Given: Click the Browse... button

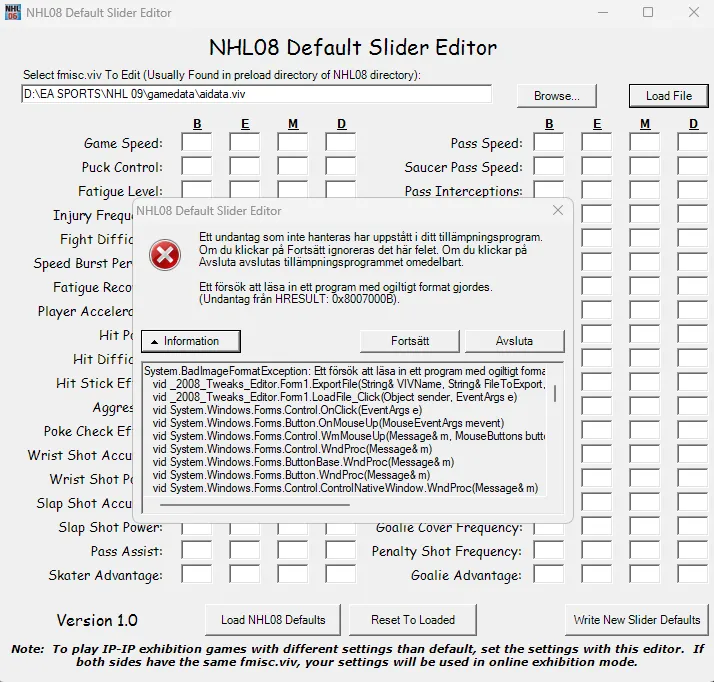Looking at the screenshot, I should pos(556,96).
